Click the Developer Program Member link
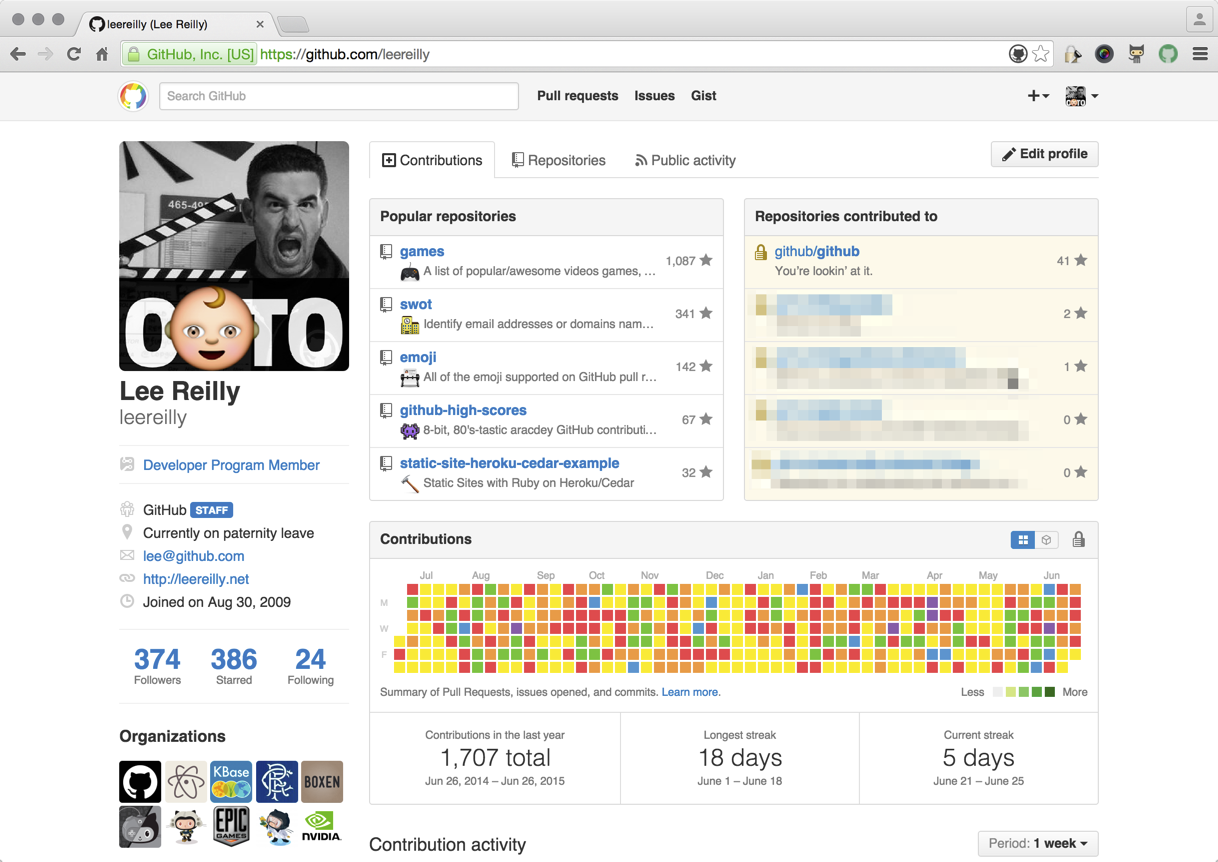 [231, 465]
